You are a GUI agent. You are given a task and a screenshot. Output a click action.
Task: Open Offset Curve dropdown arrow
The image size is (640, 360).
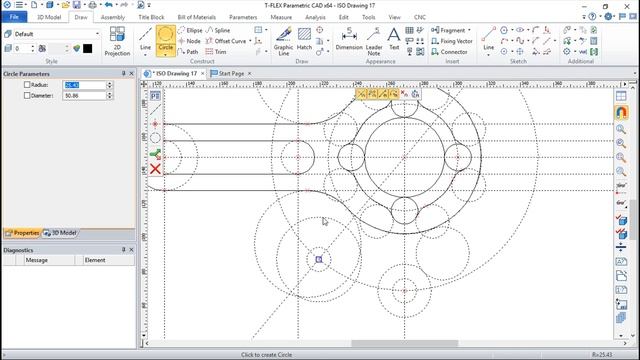(250, 41)
